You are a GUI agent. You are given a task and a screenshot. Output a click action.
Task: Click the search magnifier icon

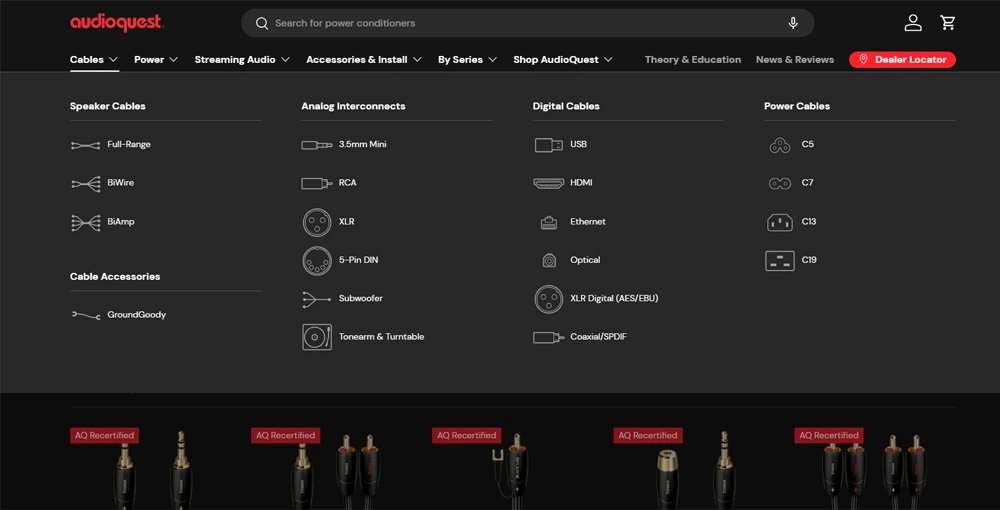[x=261, y=24]
